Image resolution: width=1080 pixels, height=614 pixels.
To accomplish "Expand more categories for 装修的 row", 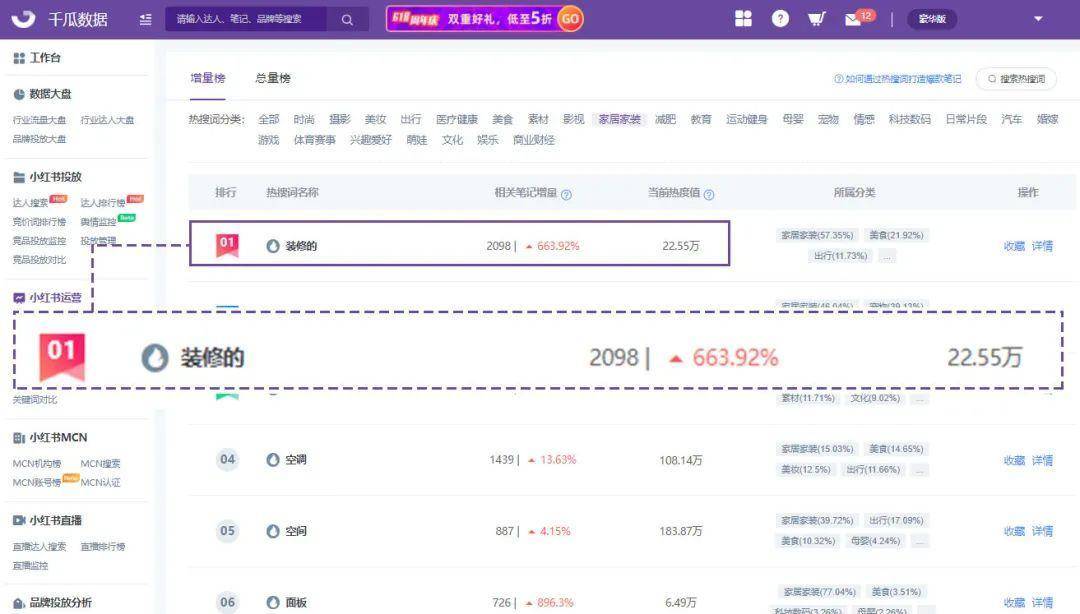I will click(x=887, y=256).
